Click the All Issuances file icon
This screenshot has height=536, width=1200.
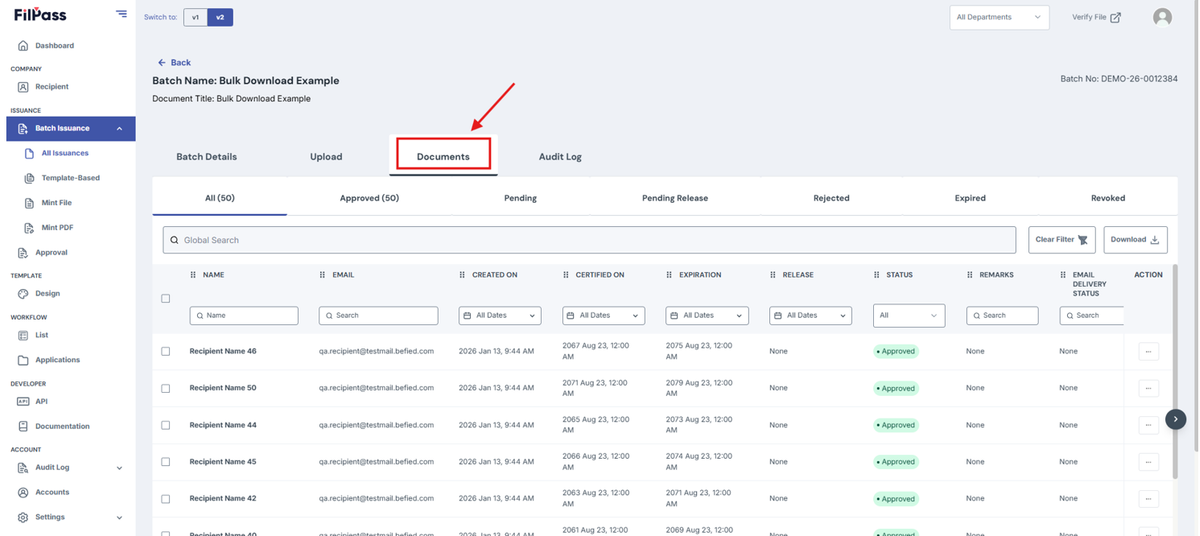[30, 153]
